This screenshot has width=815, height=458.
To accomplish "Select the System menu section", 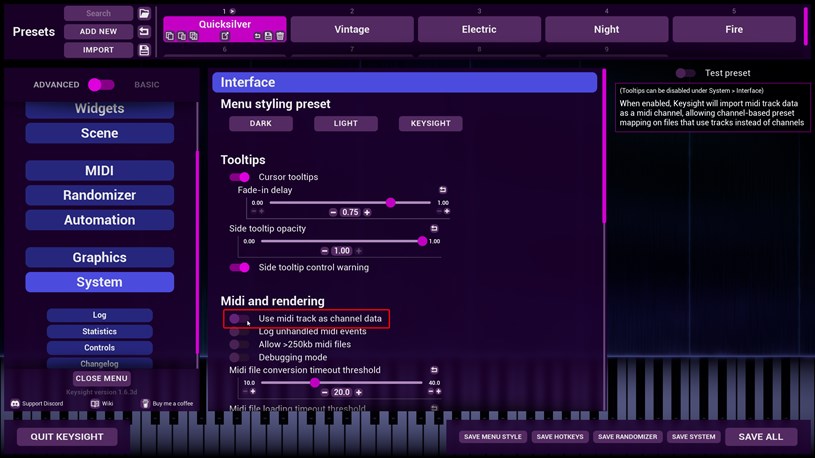I will point(99,282).
